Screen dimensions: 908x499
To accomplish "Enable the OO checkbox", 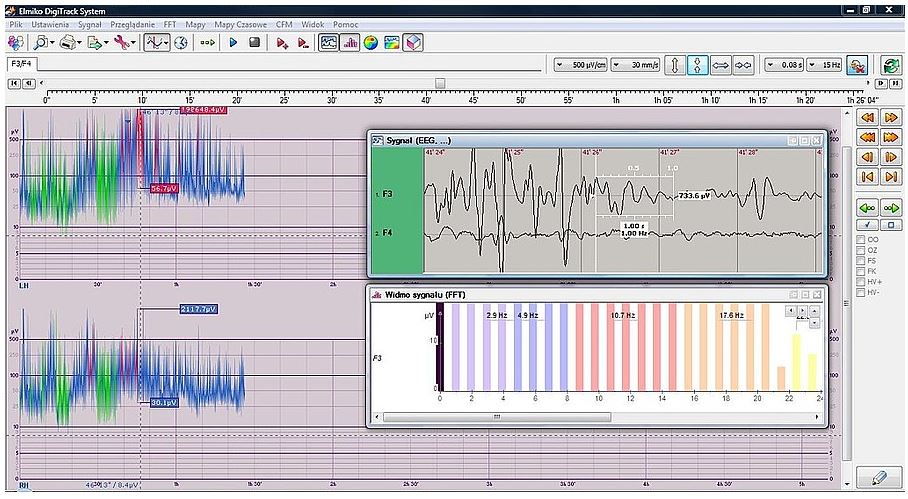I will click(x=859, y=240).
